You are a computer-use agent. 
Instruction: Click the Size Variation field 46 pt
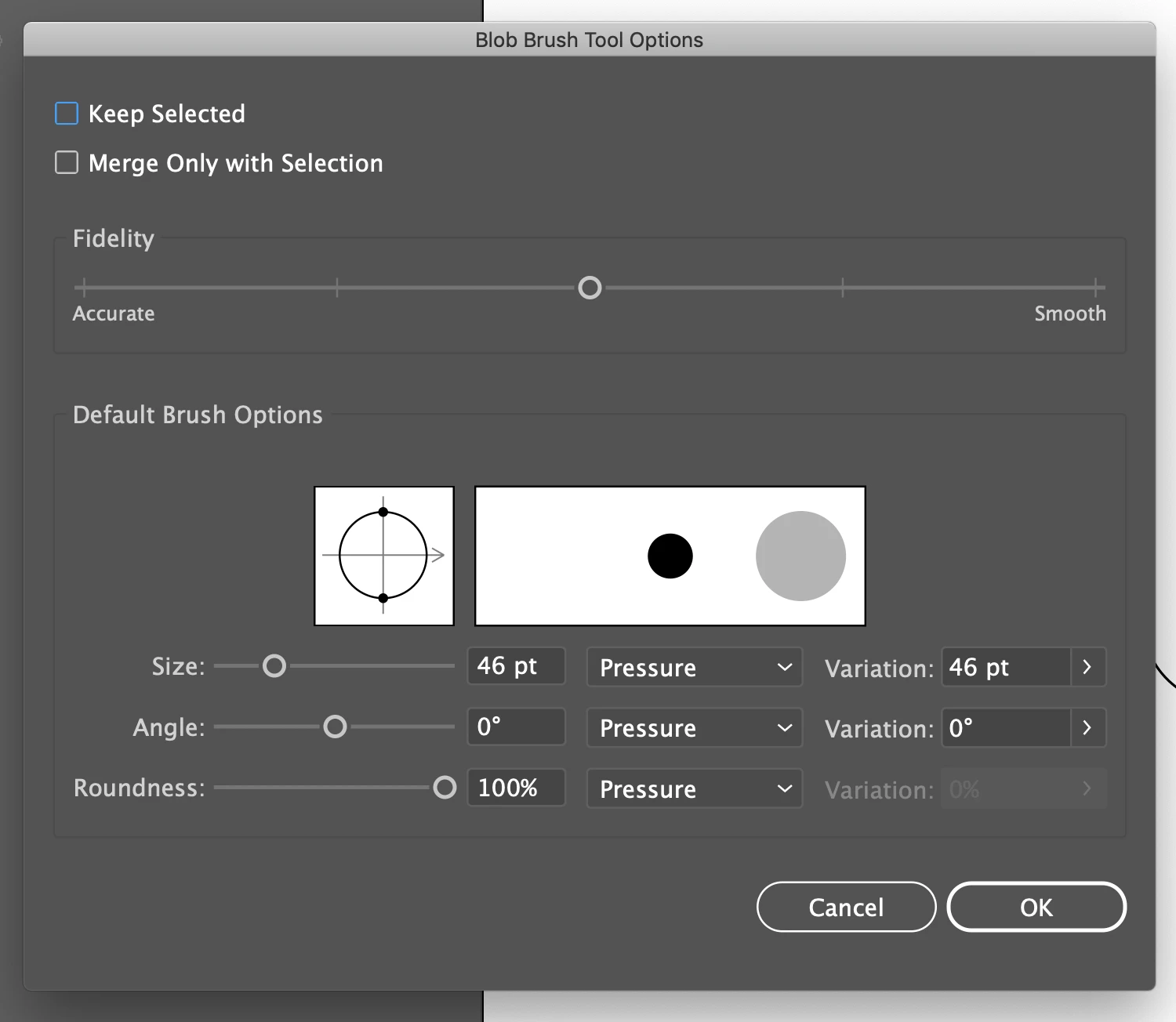1006,667
